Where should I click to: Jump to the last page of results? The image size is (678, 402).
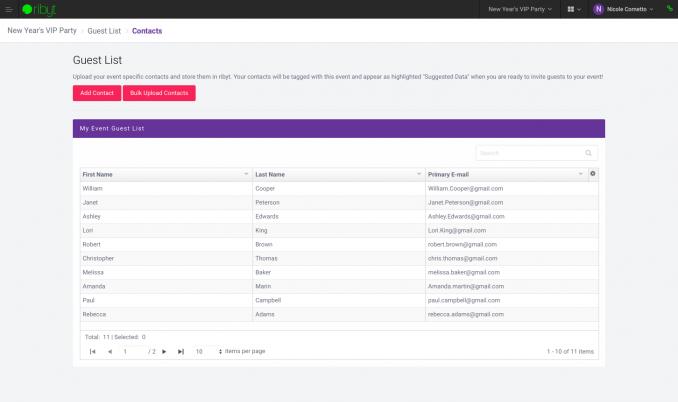(x=181, y=352)
